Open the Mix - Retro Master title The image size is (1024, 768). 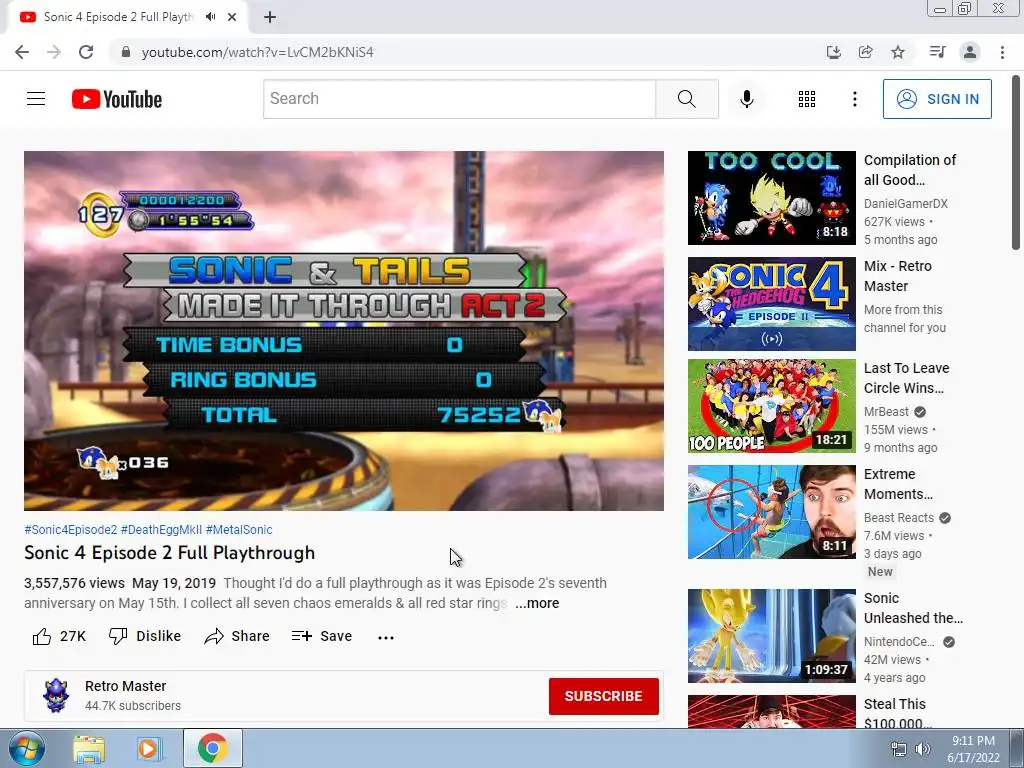click(x=897, y=276)
